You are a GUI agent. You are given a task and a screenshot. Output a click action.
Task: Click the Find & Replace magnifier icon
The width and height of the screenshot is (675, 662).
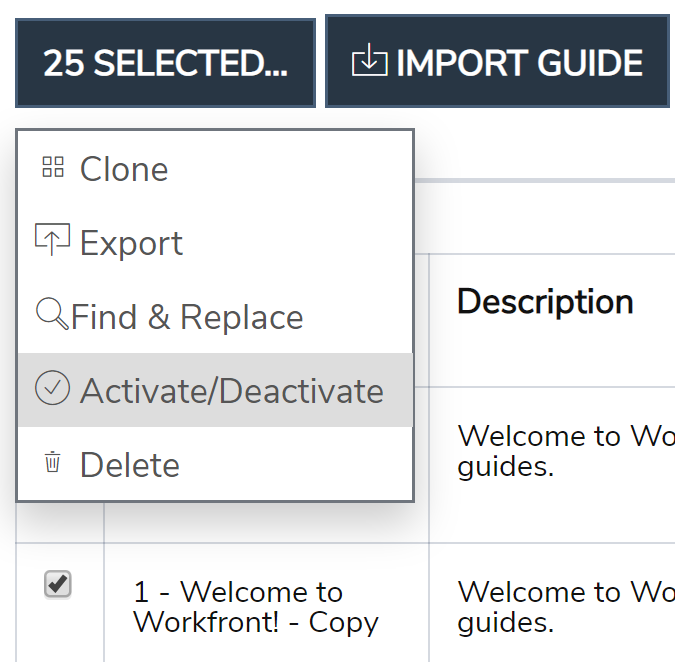[x=52, y=314]
